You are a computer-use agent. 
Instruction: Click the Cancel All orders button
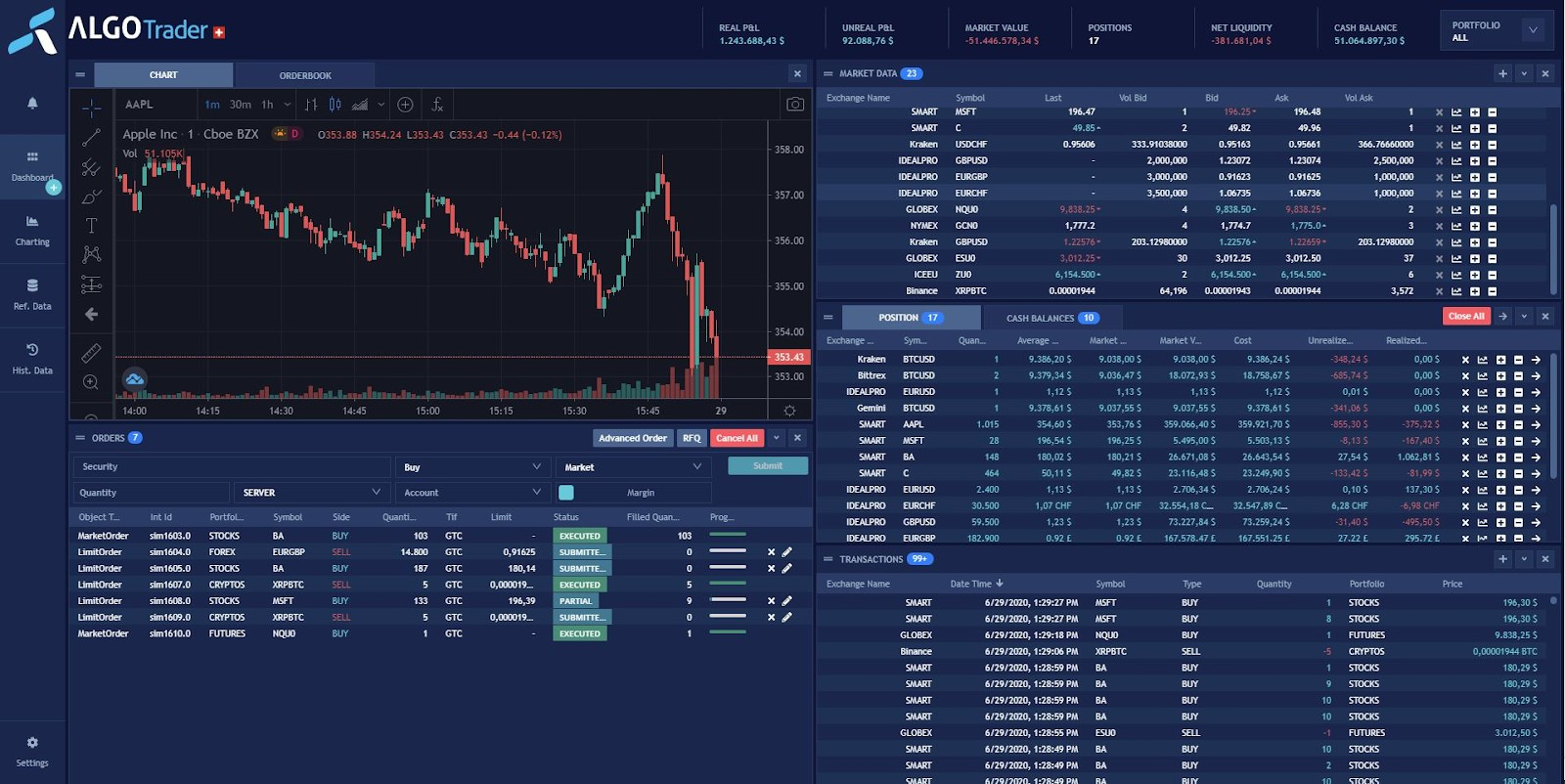pos(737,438)
